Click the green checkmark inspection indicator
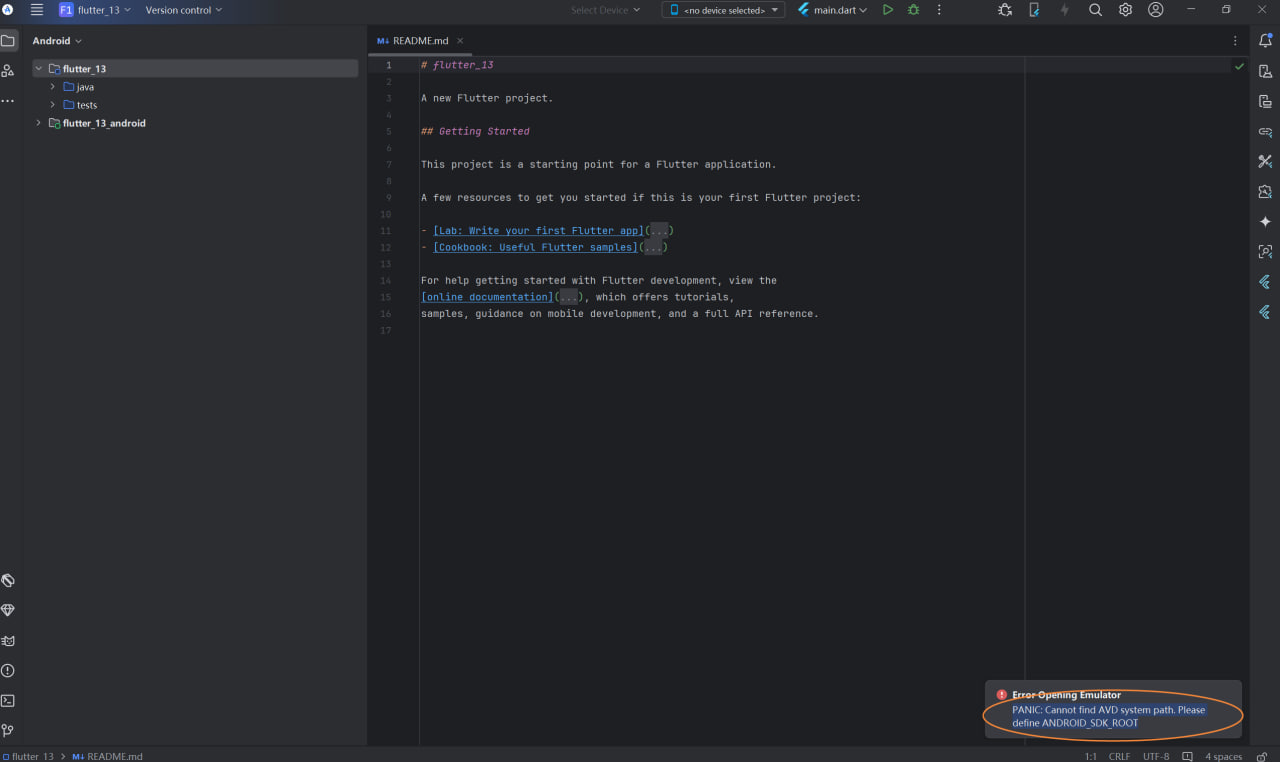 click(1239, 66)
